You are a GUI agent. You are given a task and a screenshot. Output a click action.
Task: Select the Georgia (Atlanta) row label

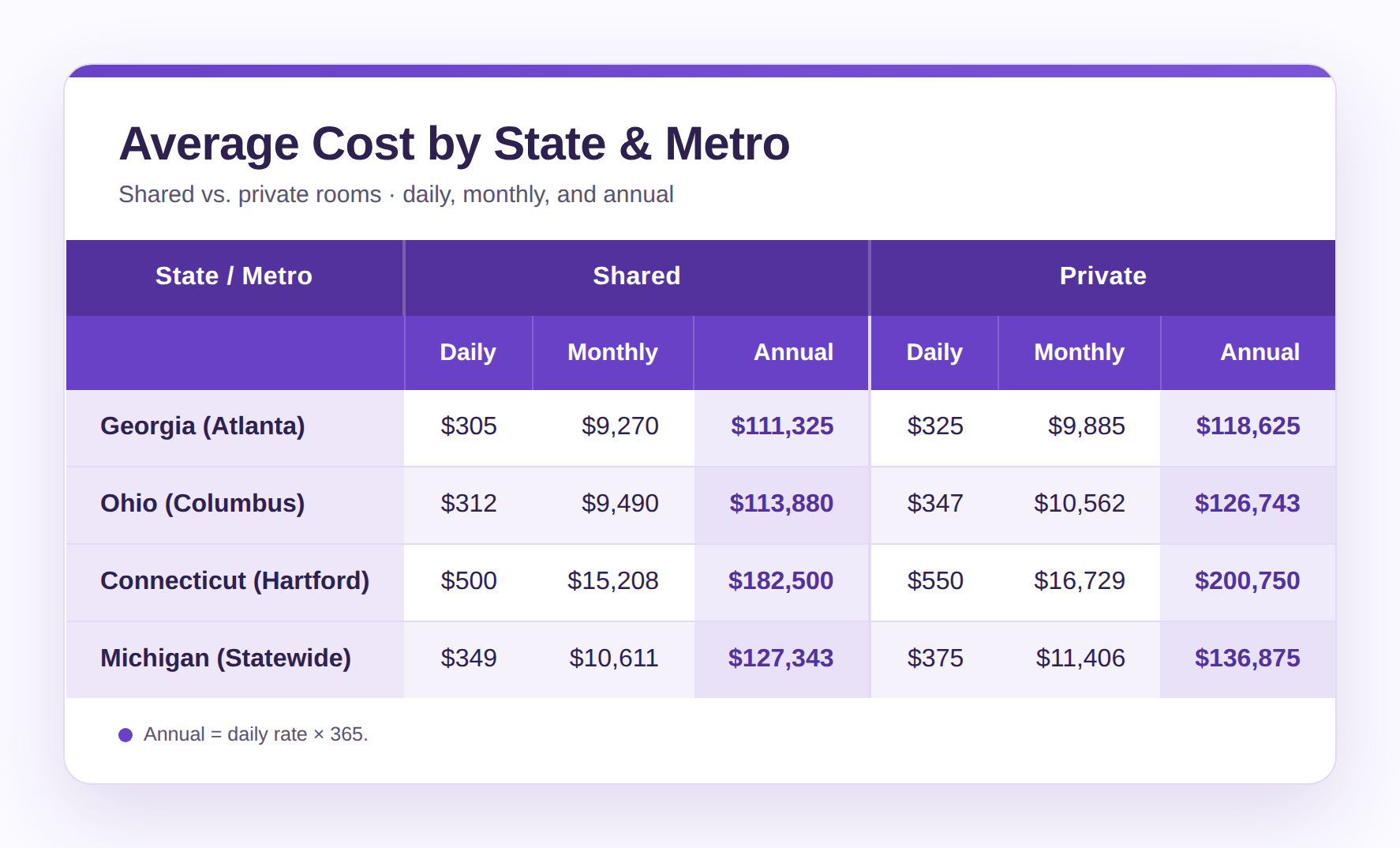pos(203,426)
